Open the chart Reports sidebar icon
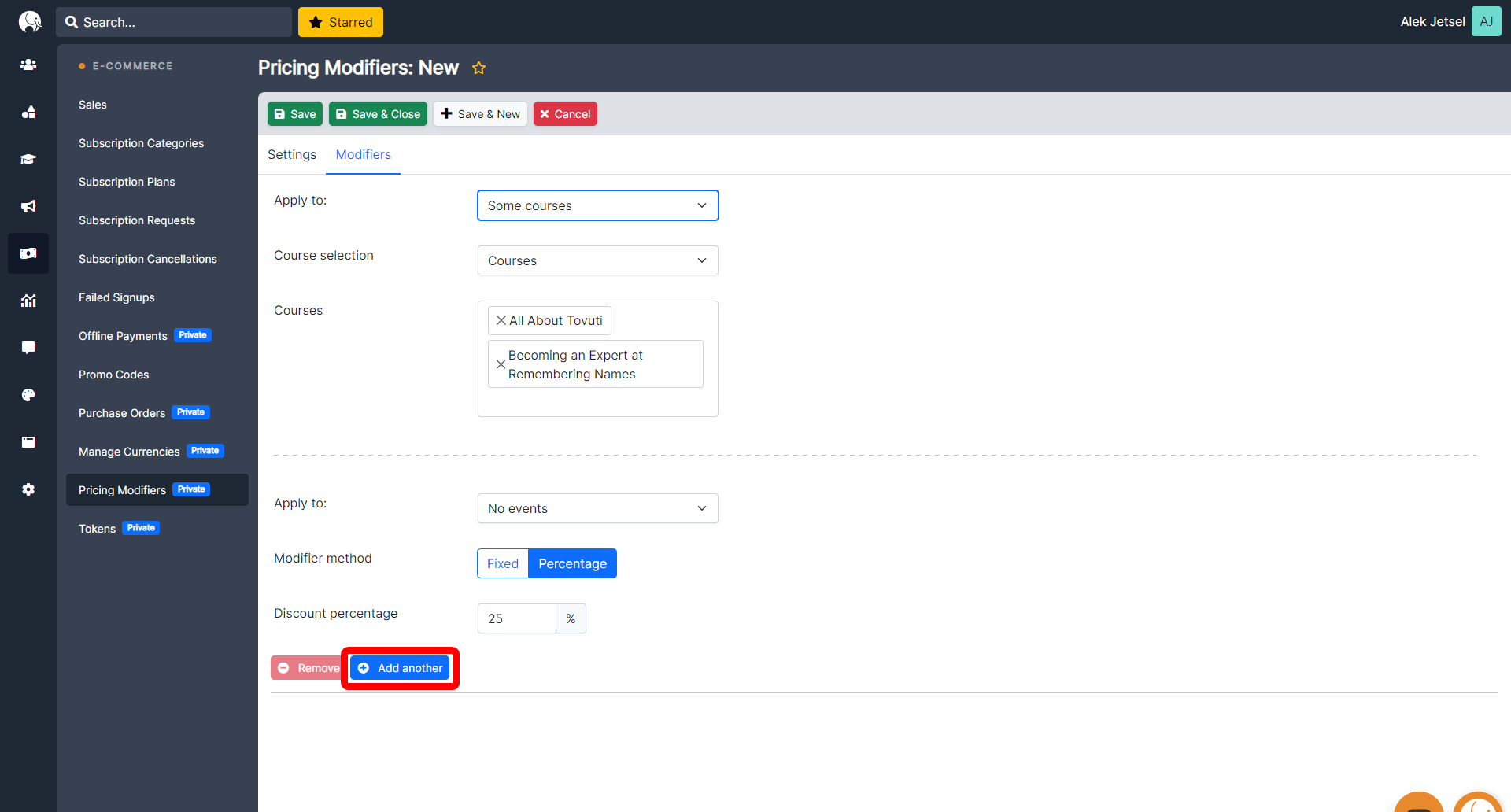The width and height of the screenshot is (1511, 812). coord(28,301)
